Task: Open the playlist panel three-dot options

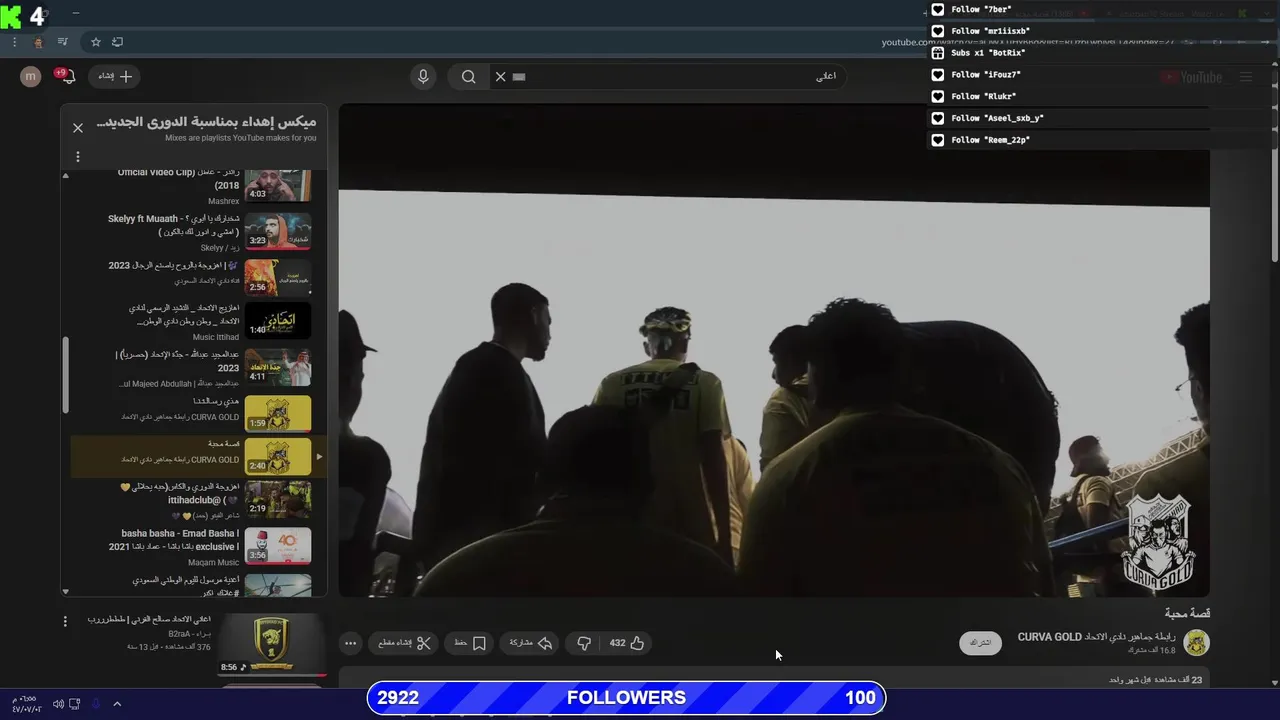Action: 78,157
